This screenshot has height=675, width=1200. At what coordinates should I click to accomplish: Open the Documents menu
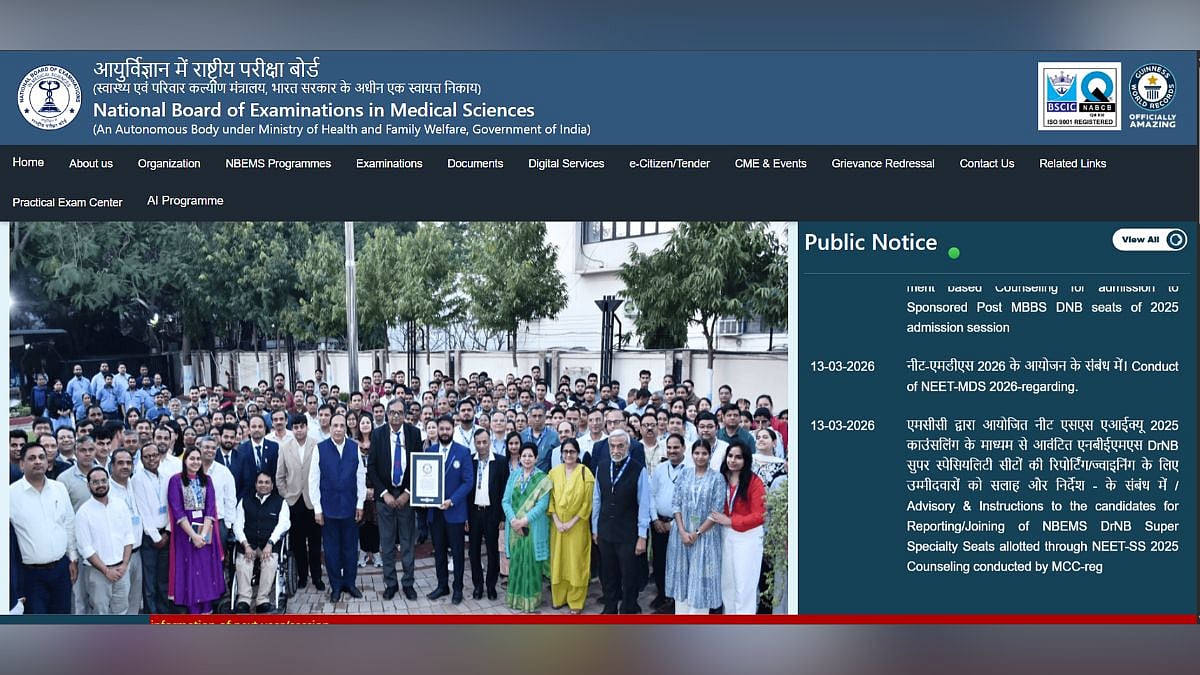coord(475,163)
